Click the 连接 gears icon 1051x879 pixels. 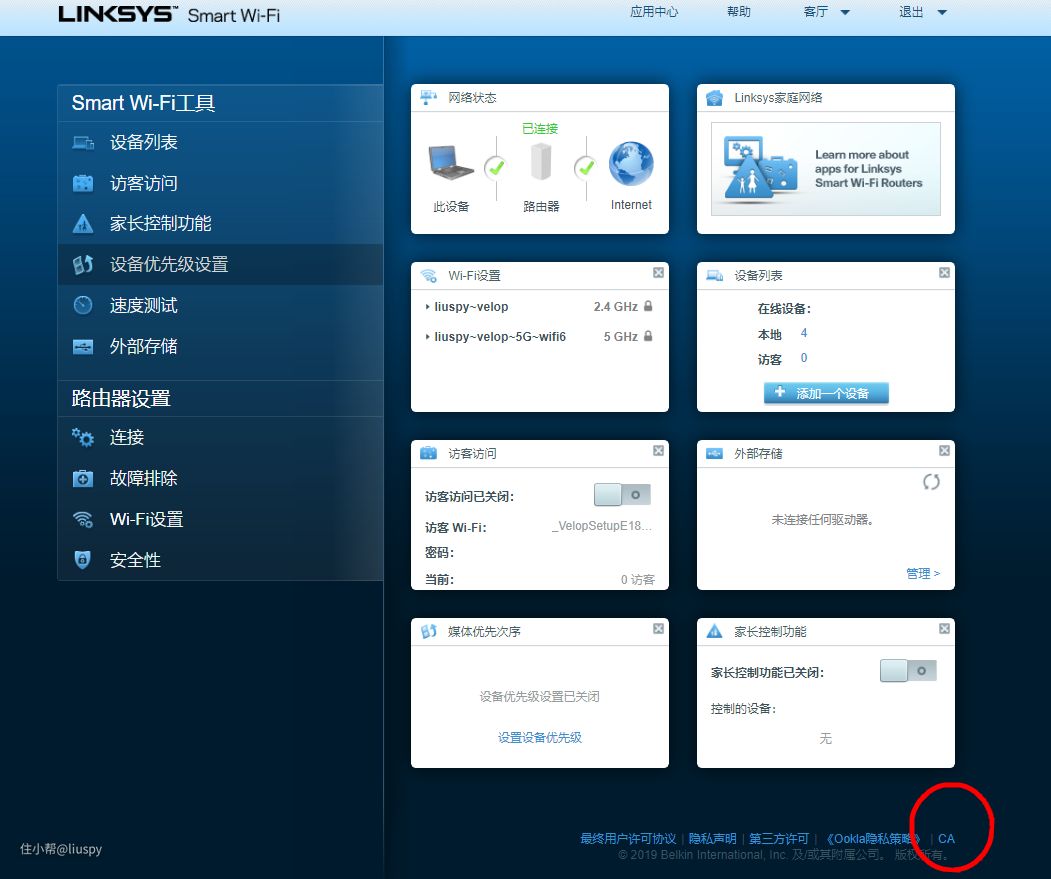tap(83, 438)
